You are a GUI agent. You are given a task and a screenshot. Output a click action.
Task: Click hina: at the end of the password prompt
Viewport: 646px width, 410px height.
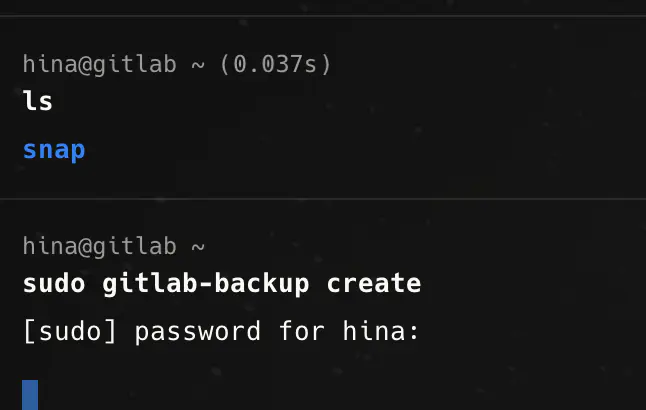[381, 331]
